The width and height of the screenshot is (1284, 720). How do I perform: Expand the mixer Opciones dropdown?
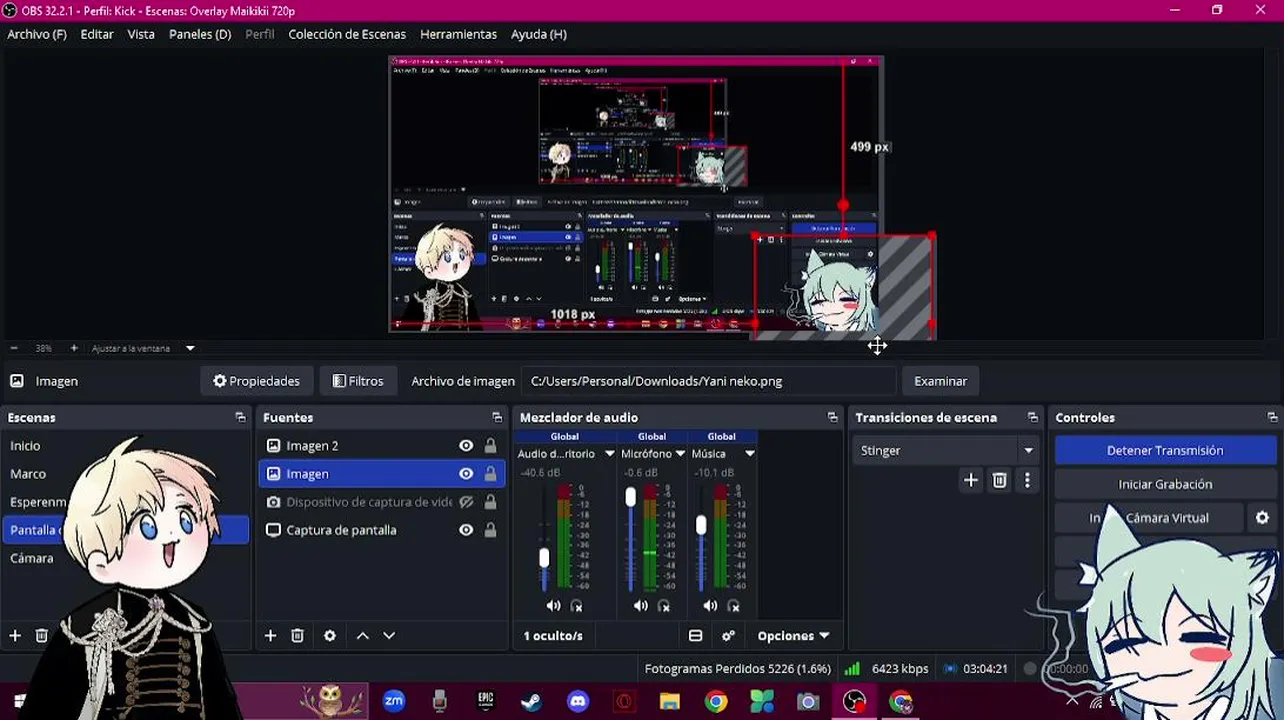pos(793,636)
